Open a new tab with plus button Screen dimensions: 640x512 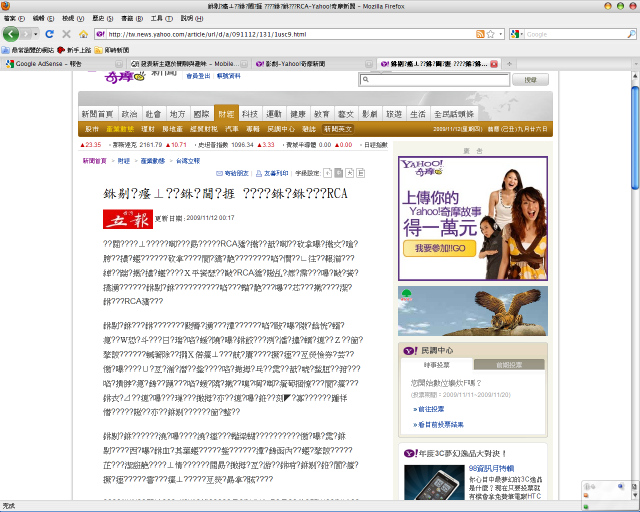509,64
